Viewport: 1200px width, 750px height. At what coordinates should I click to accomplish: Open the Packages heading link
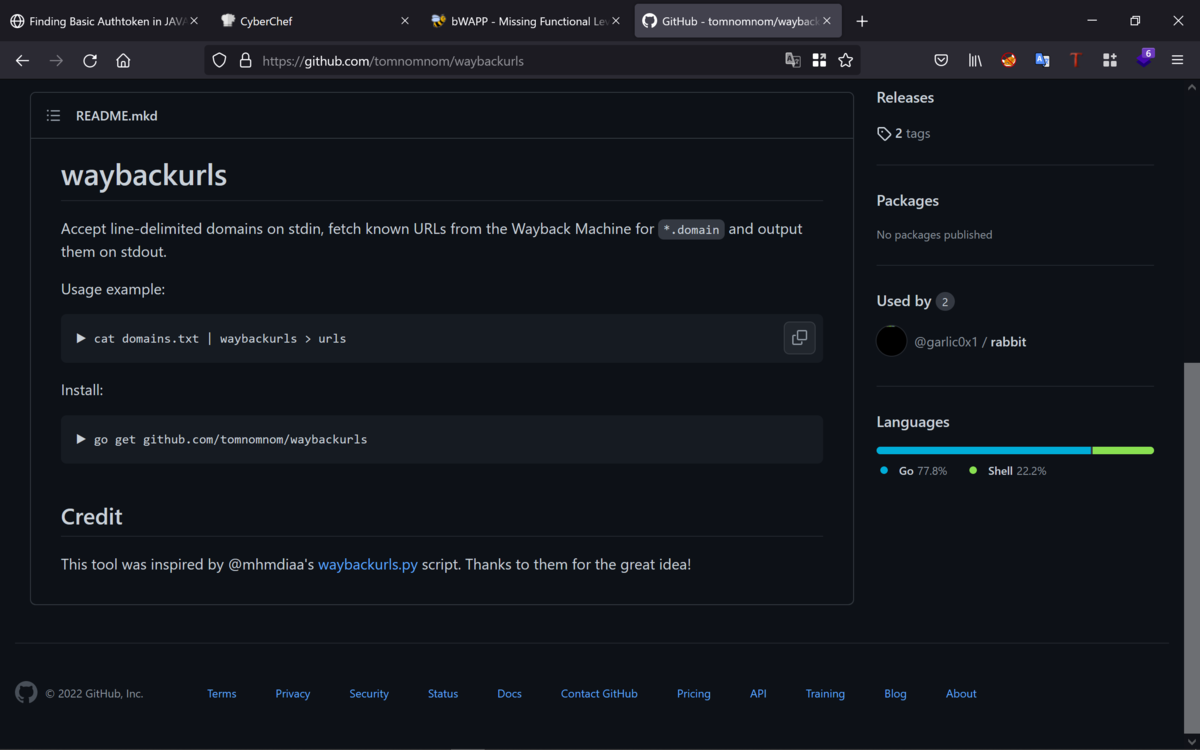(908, 200)
